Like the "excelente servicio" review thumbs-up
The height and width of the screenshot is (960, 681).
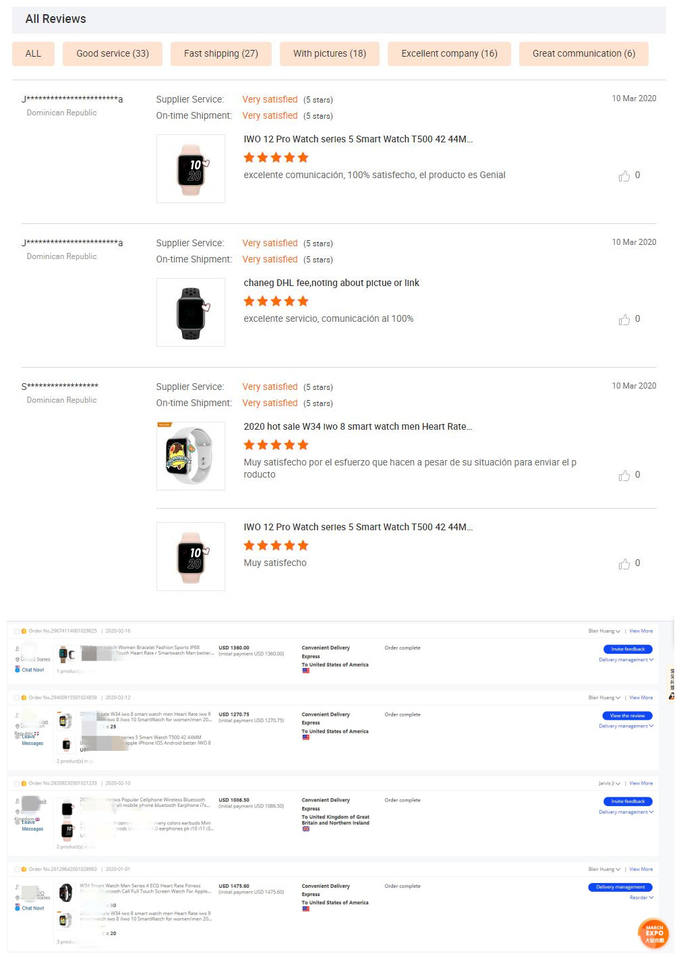coord(624,320)
